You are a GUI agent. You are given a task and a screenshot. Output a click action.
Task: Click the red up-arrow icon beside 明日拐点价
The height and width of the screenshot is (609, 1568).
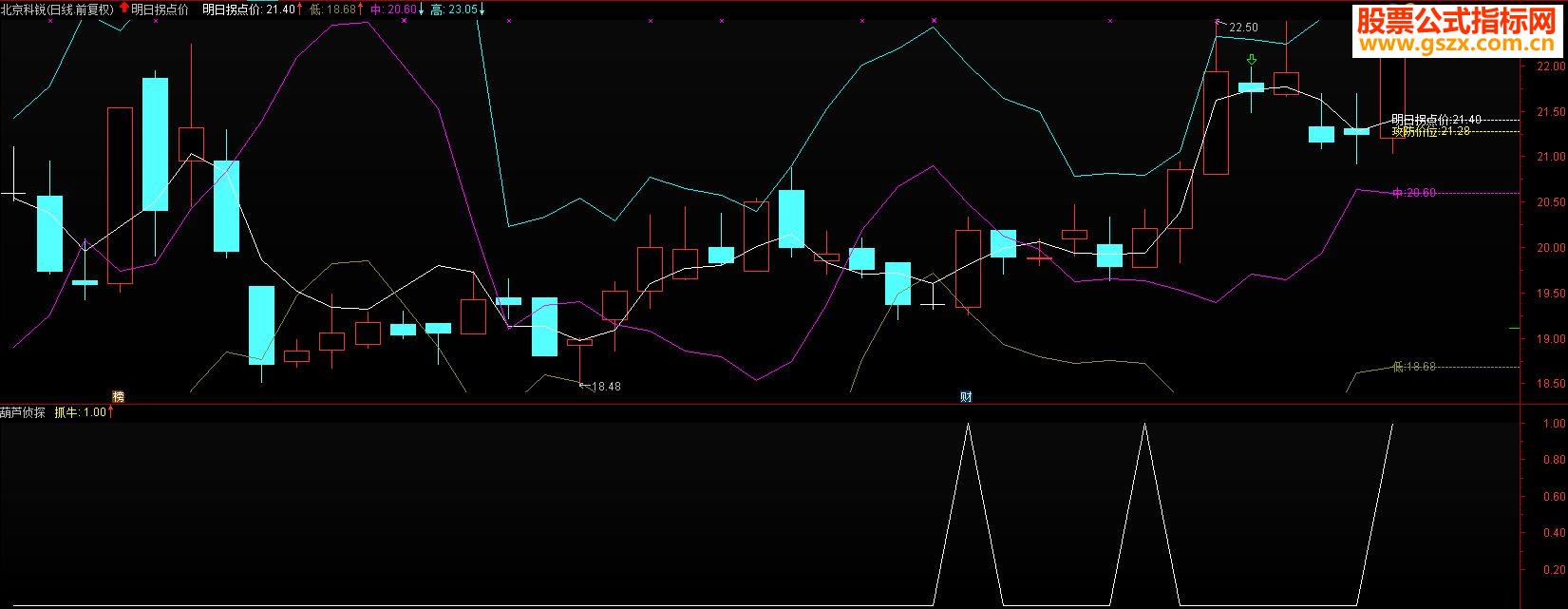coord(124,9)
